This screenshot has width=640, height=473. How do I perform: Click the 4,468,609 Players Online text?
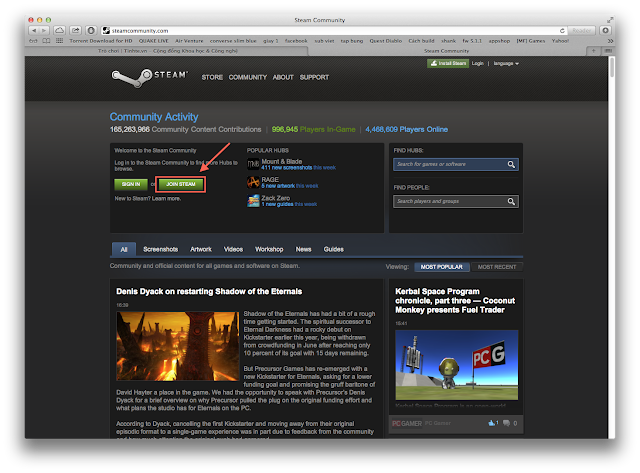(406, 129)
